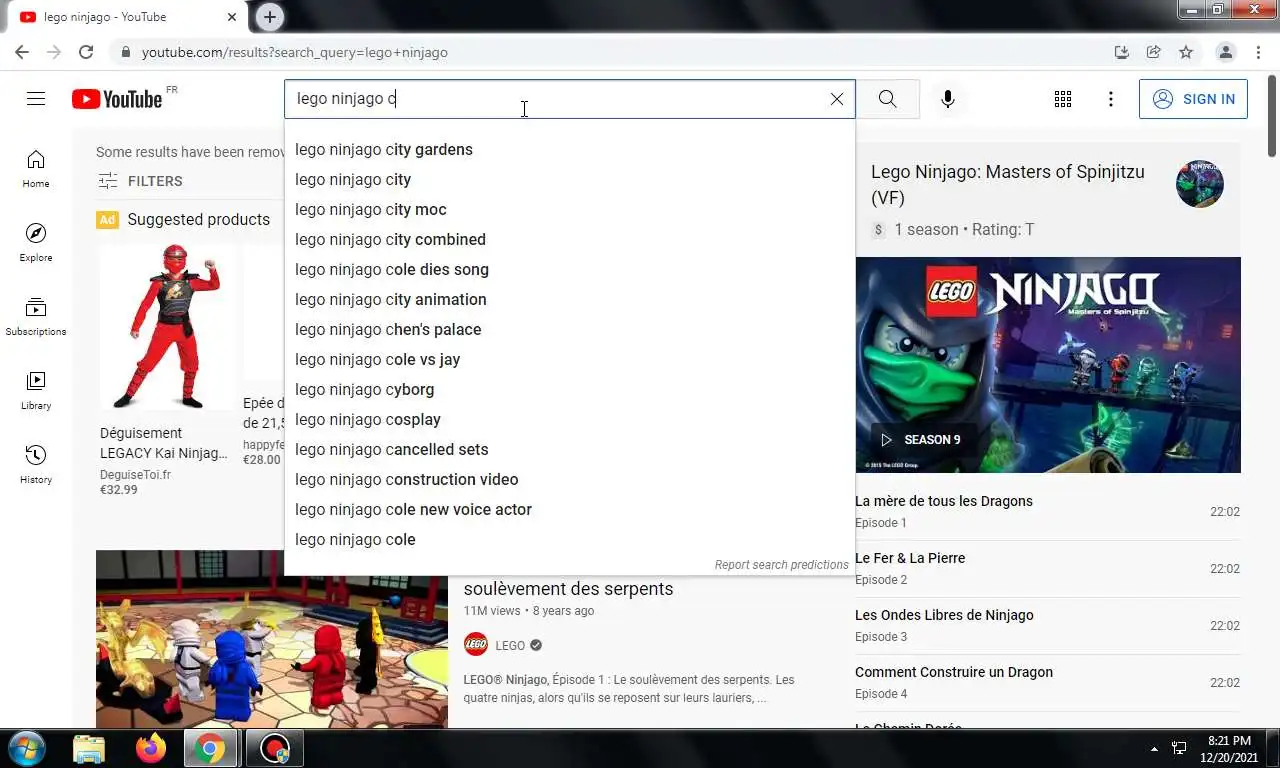Choose suggestion 'lego ninjago cosplay'
This screenshot has width=1280, height=768.
570,420
